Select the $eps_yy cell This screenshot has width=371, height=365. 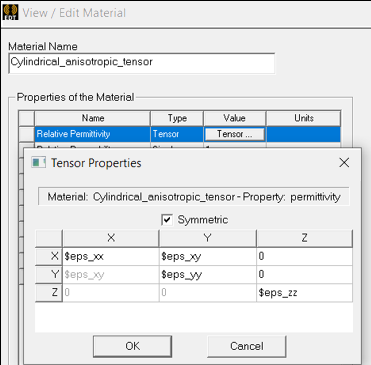click(208, 275)
